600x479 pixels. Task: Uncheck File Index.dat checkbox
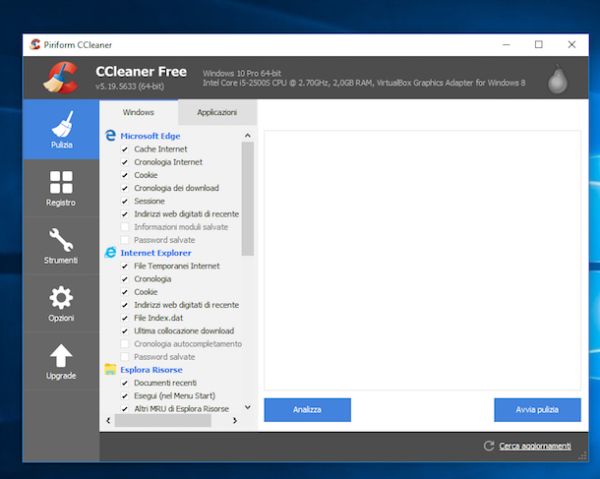tap(125, 318)
